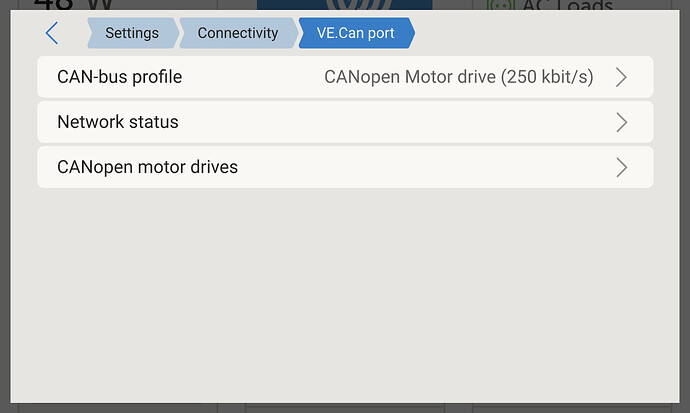
Task: Select the VE.Can port breadcrumb
Action: coord(355,33)
